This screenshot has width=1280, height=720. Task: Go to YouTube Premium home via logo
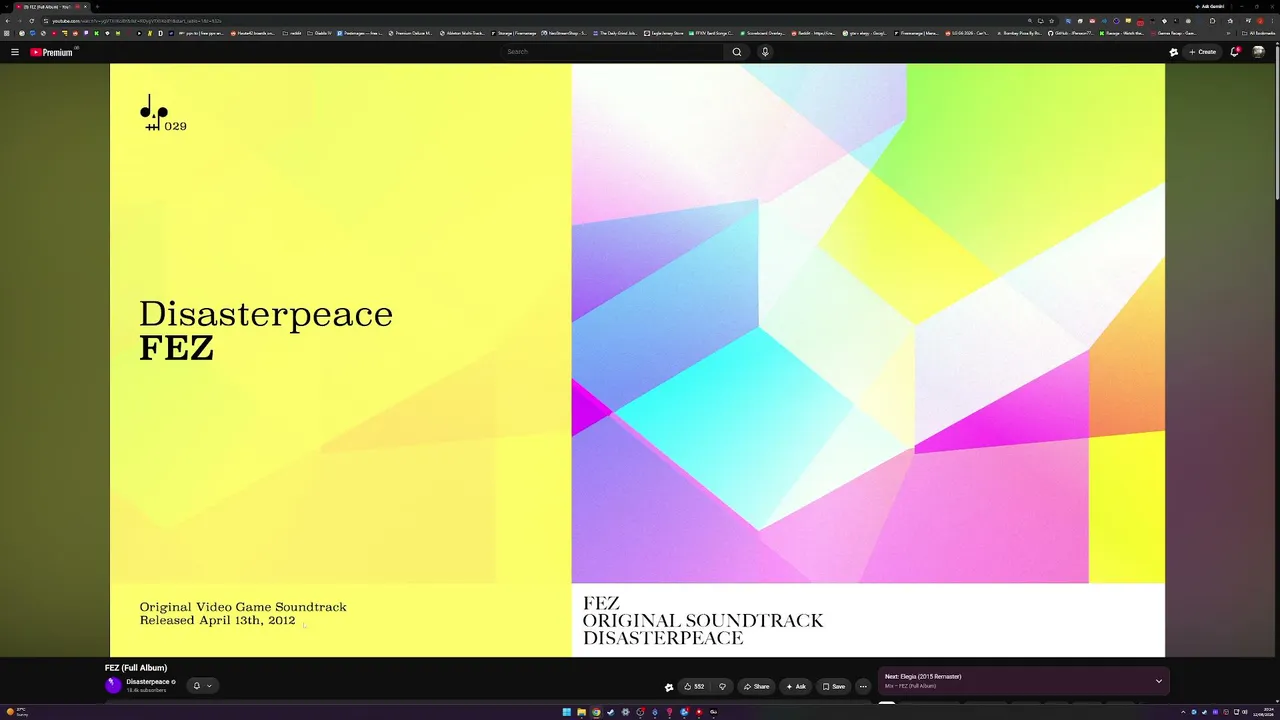pos(52,52)
